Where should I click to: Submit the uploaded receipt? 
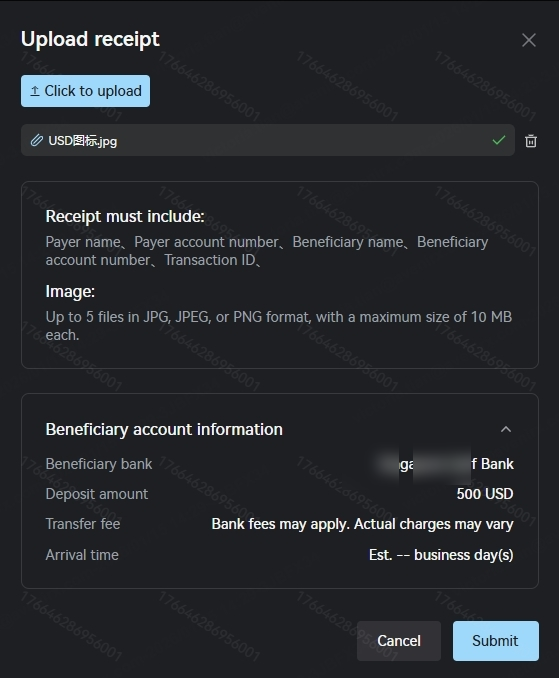pyautogui.click(x=495, y=641)
